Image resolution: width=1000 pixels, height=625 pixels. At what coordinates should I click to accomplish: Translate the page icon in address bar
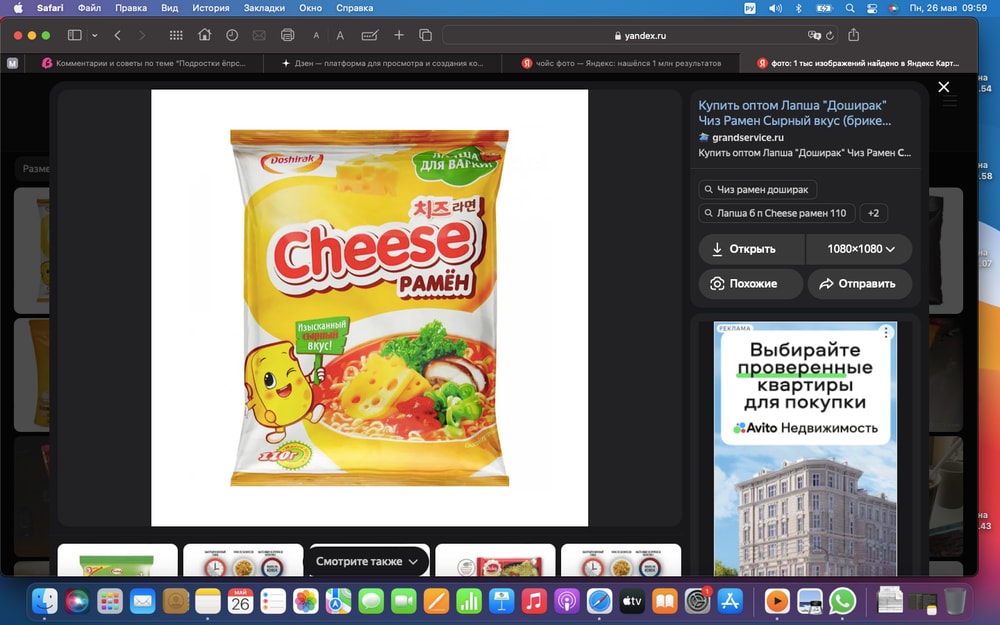(x=814, y=36)
